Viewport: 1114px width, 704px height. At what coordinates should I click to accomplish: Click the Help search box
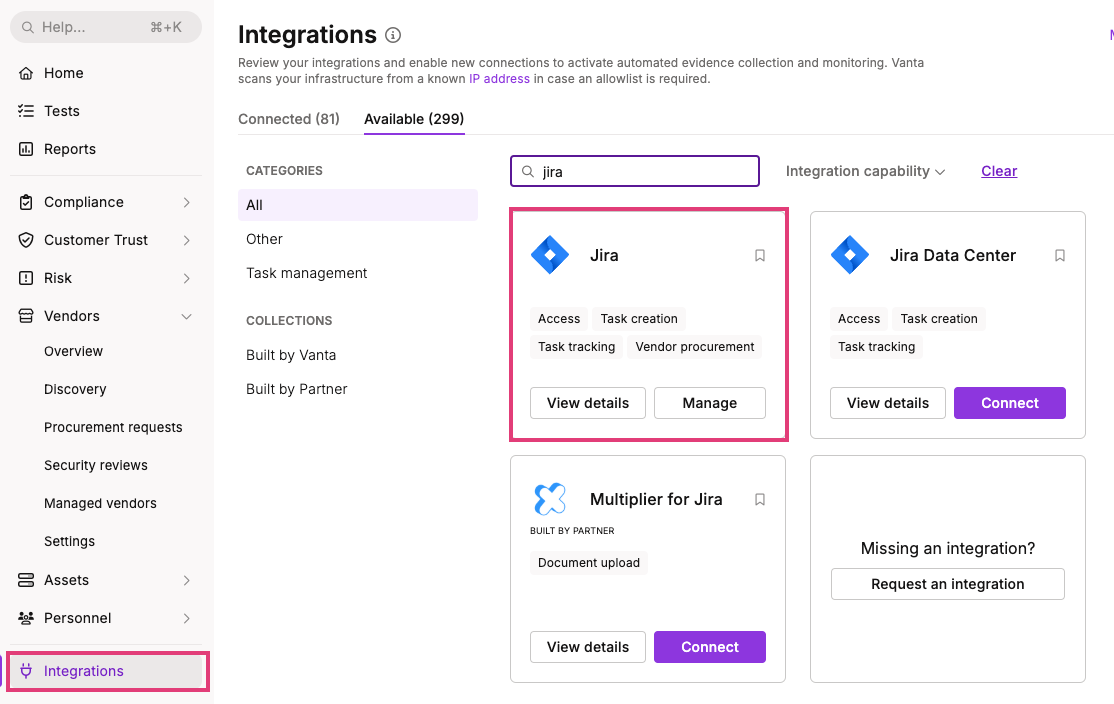[106, 27]
